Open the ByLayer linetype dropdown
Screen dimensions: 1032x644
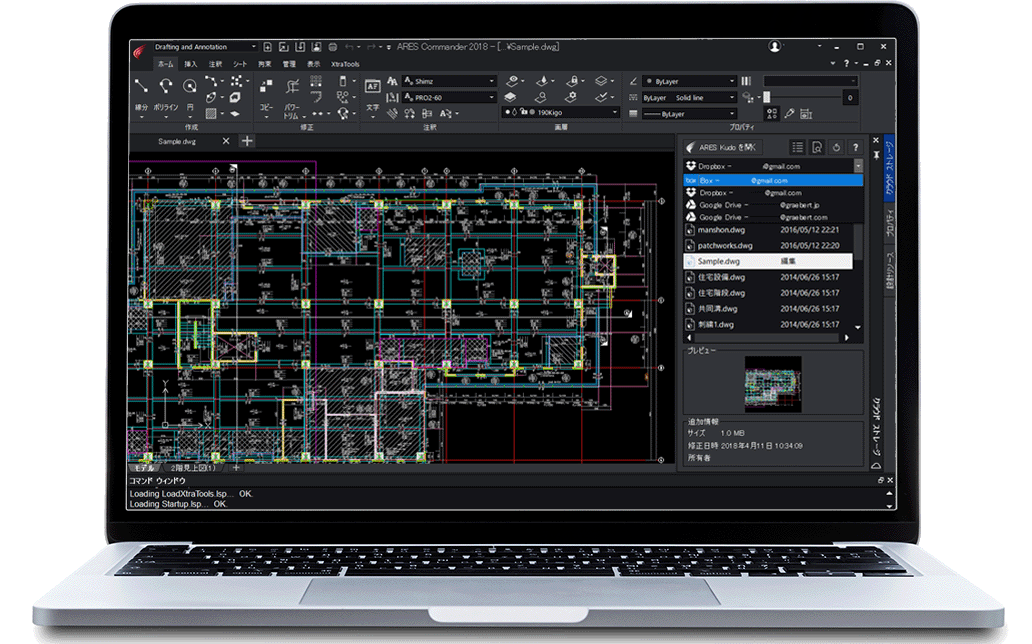pos(732,98)
